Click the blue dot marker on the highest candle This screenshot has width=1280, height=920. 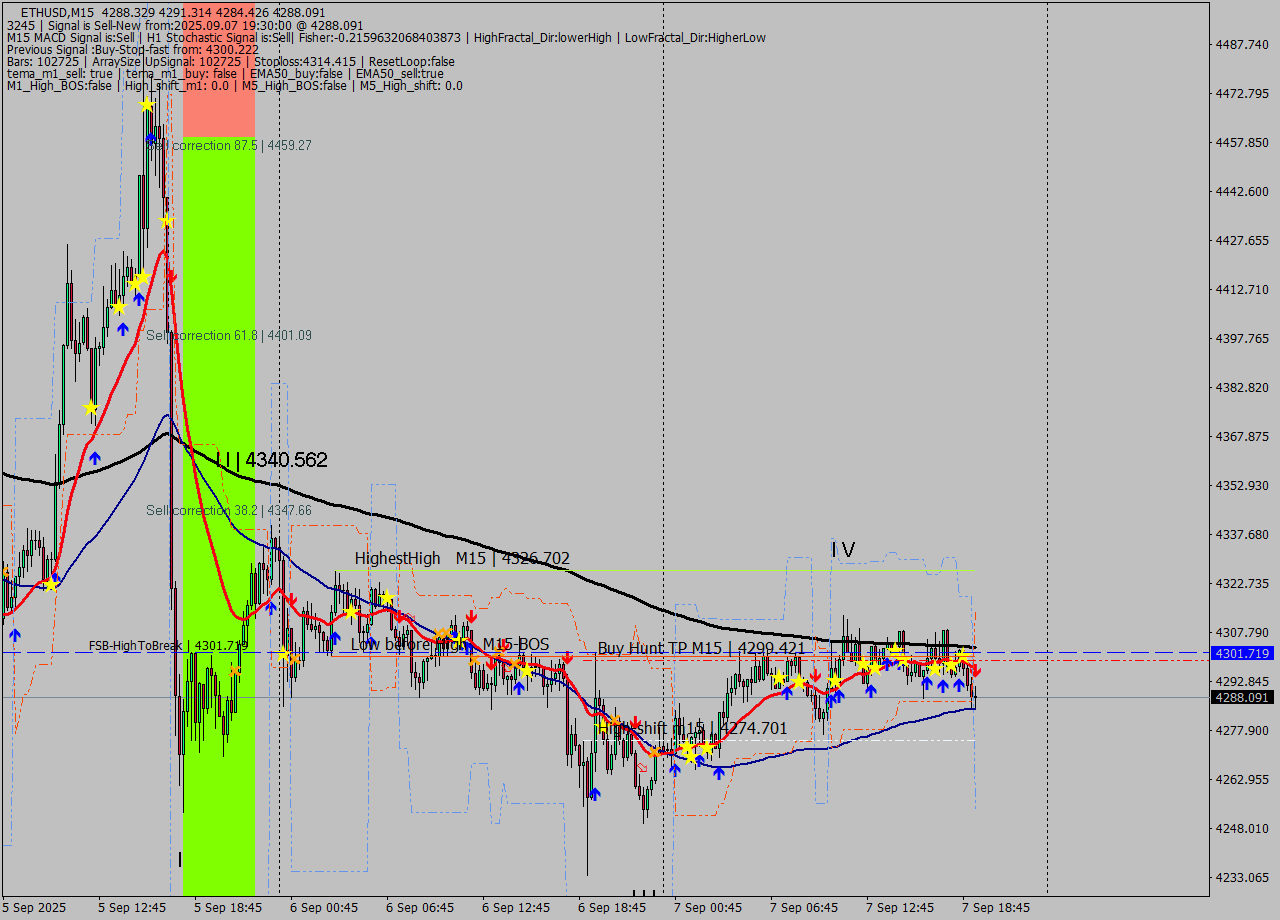tap(151, 138)
